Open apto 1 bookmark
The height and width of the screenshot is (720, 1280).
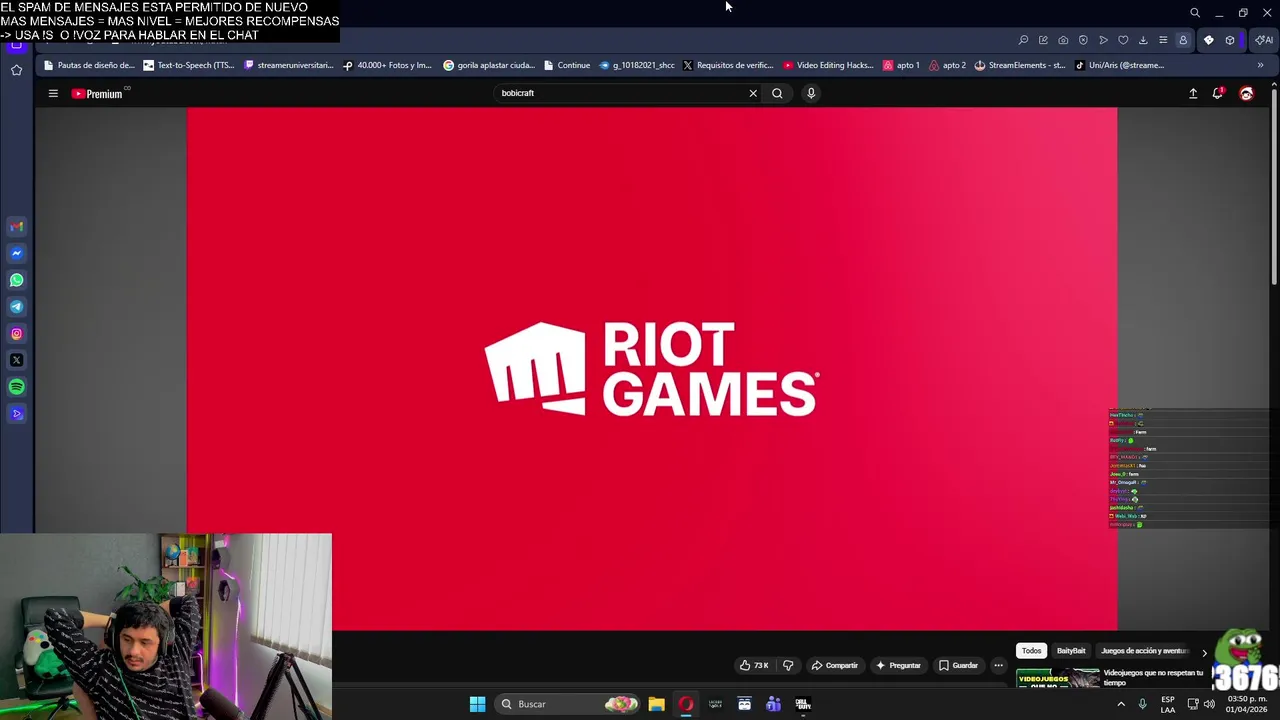[x=901, y=65]
